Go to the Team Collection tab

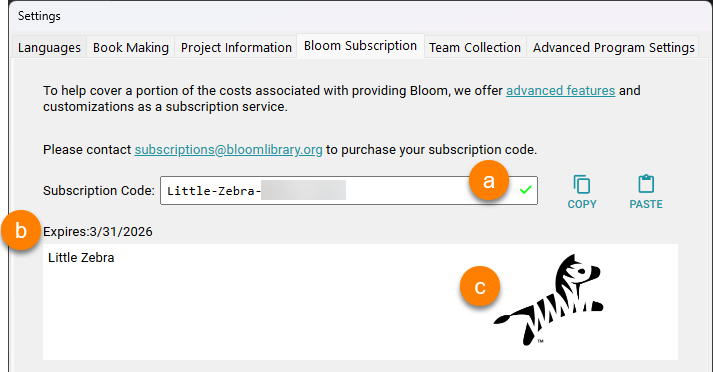pyautogui.click(x=475, y=47)
